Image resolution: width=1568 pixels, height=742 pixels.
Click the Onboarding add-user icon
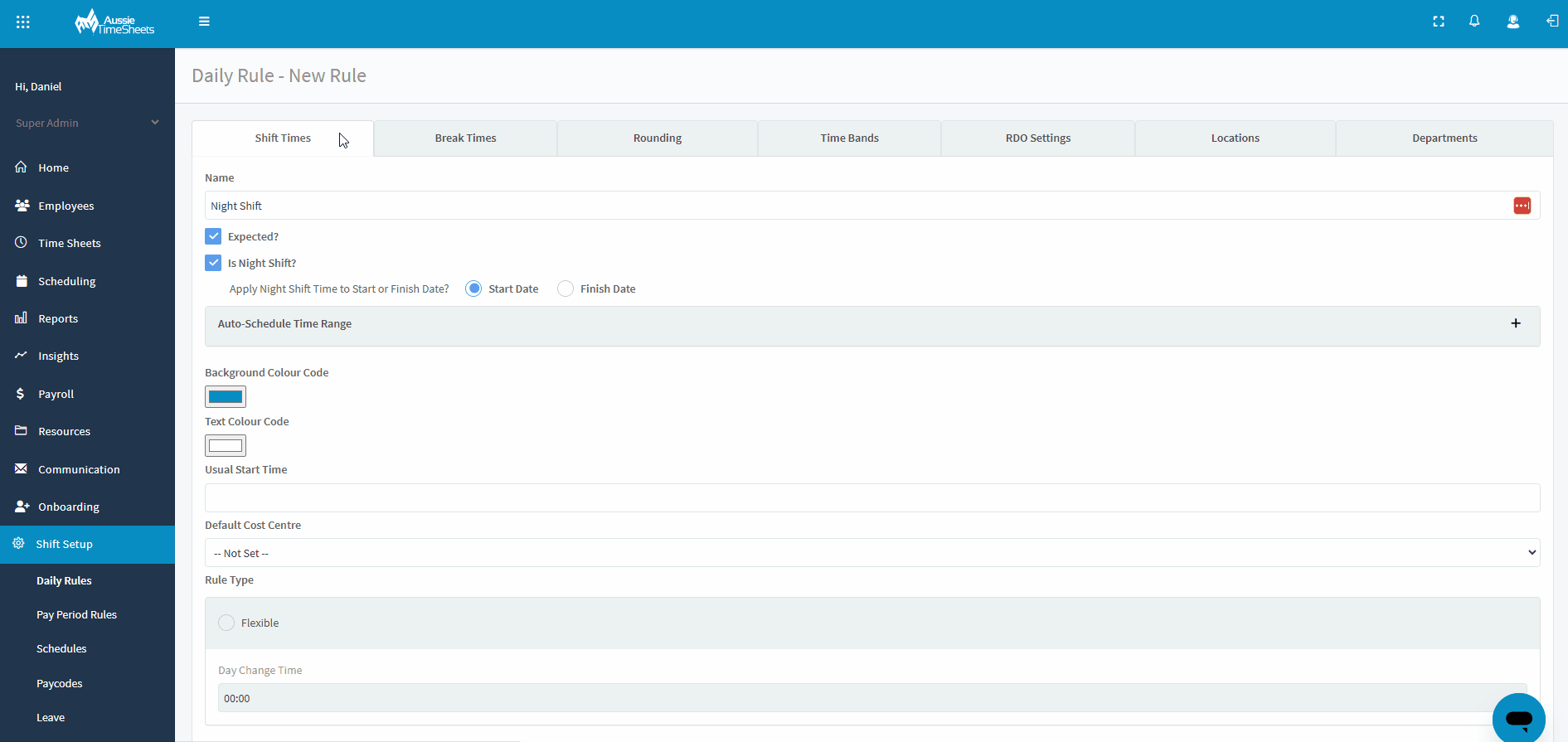[22, 506]
